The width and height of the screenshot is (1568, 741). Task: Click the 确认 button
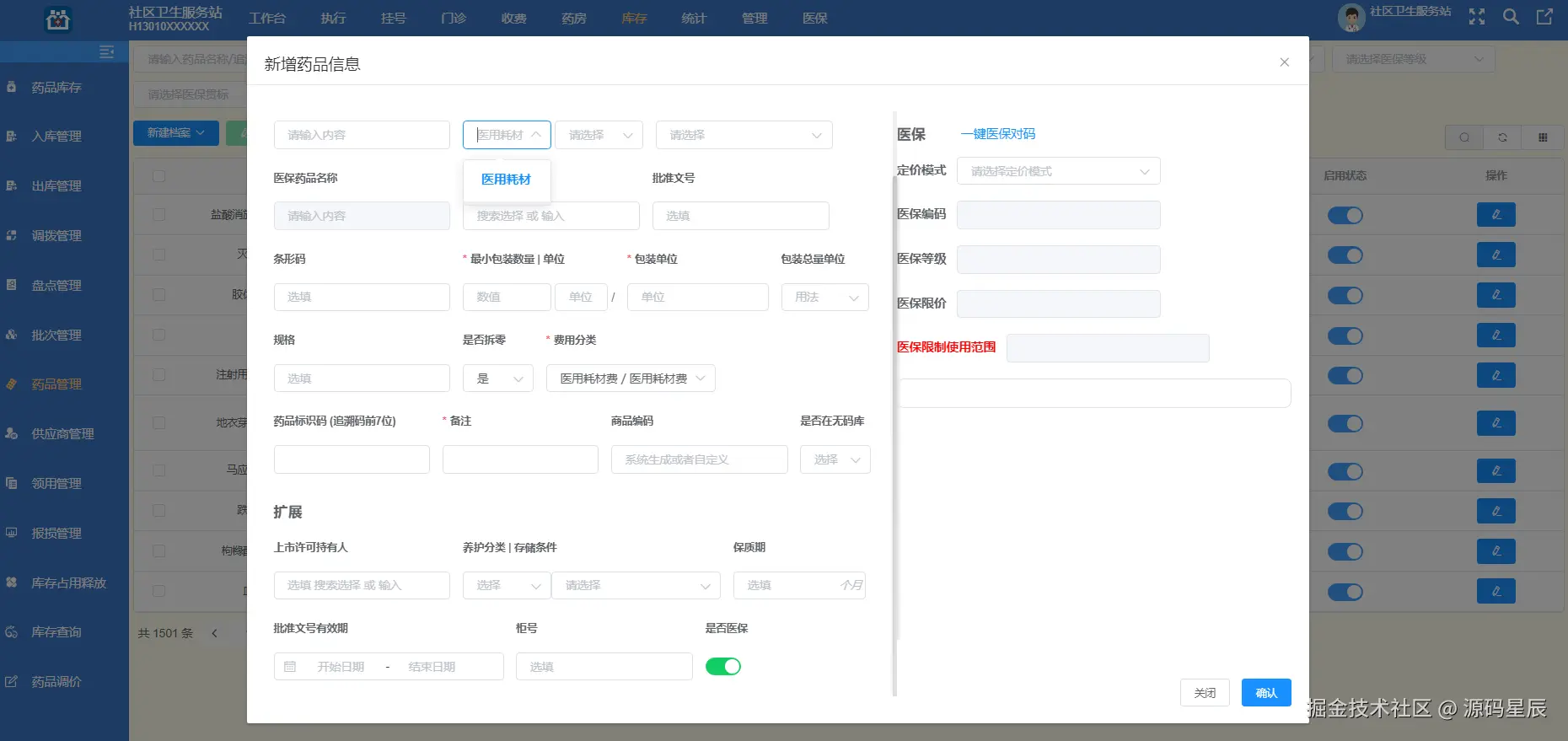click(1266, 693)
